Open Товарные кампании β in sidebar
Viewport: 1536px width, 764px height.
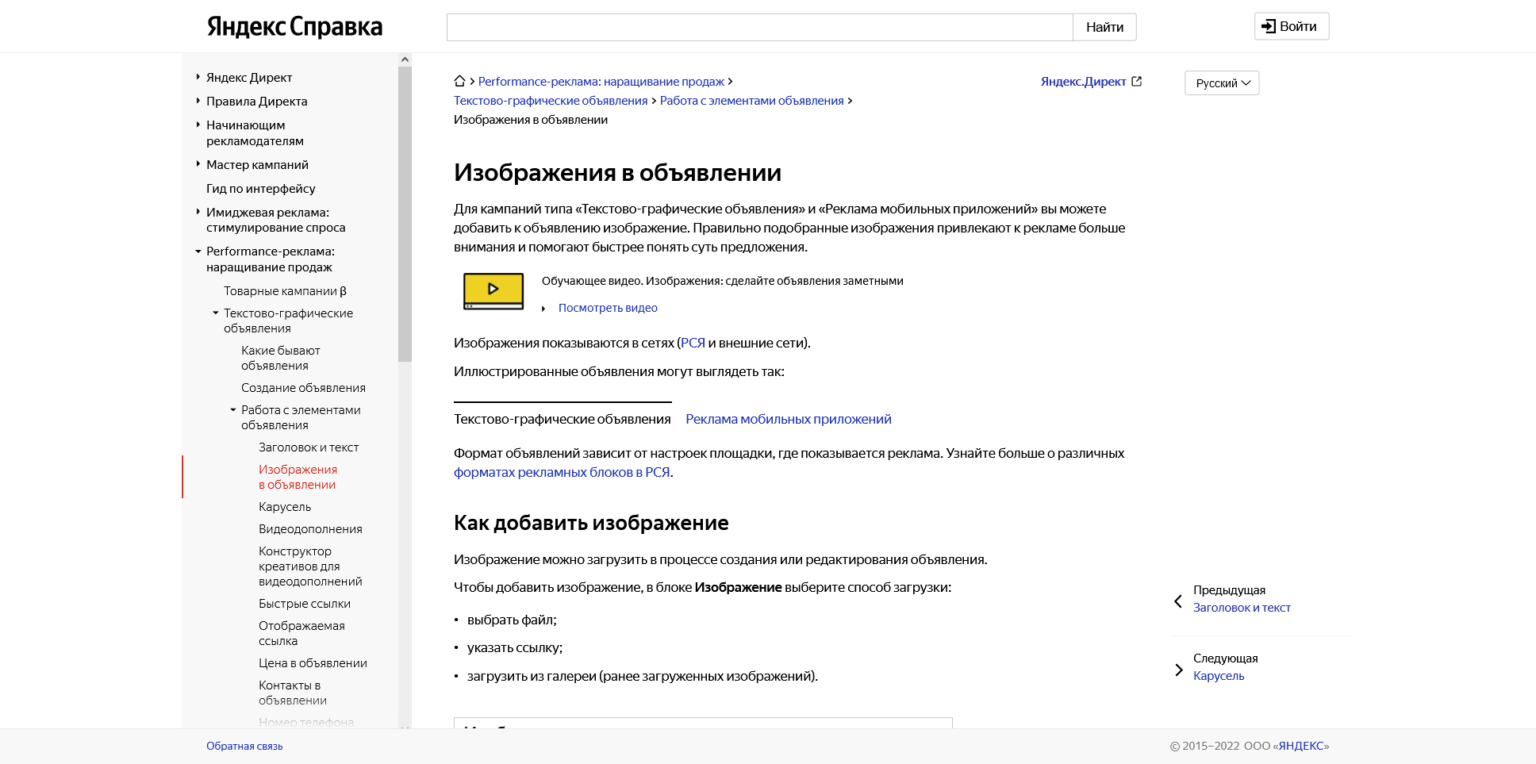(x=285, y=291)
